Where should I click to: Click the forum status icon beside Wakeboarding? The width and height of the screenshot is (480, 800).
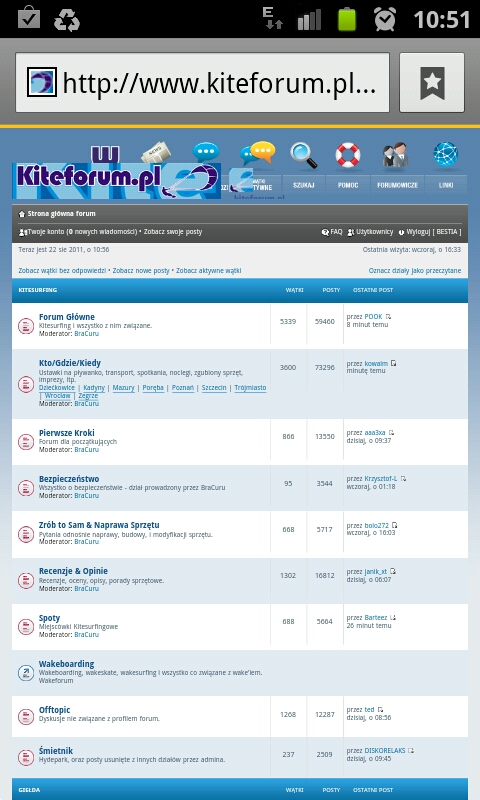[x=26, y=673]
